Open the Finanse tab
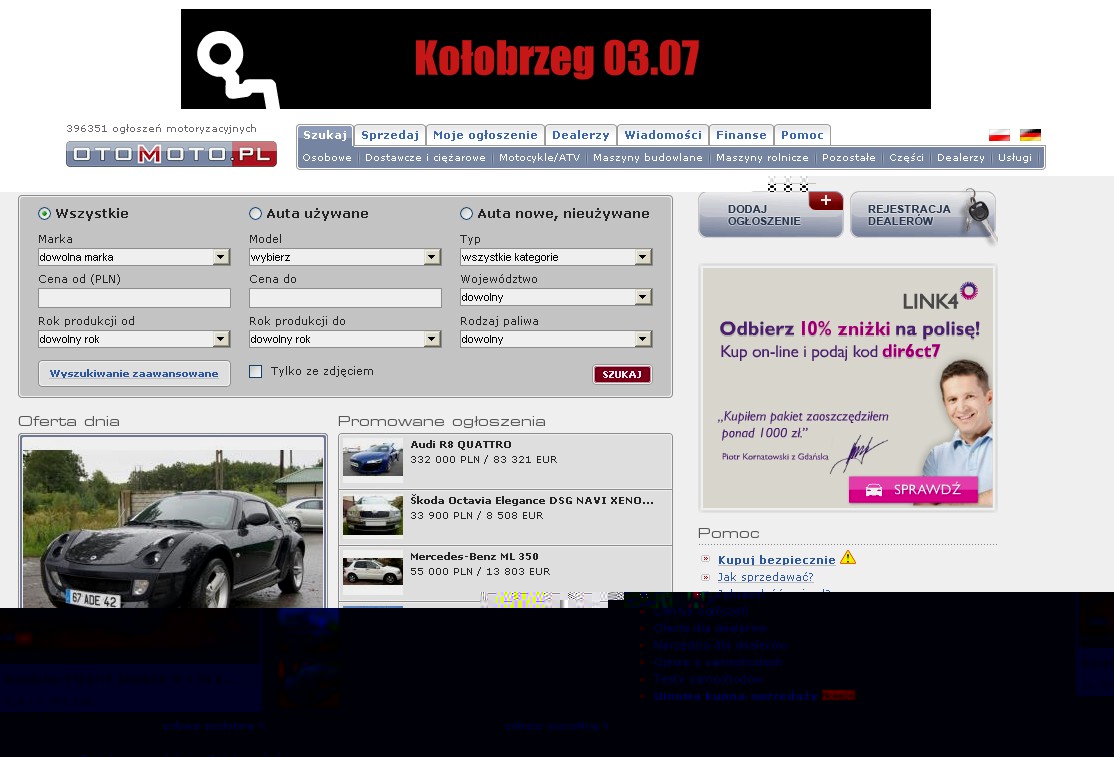Screen dimensions: 1114x757 click(741, 135)
